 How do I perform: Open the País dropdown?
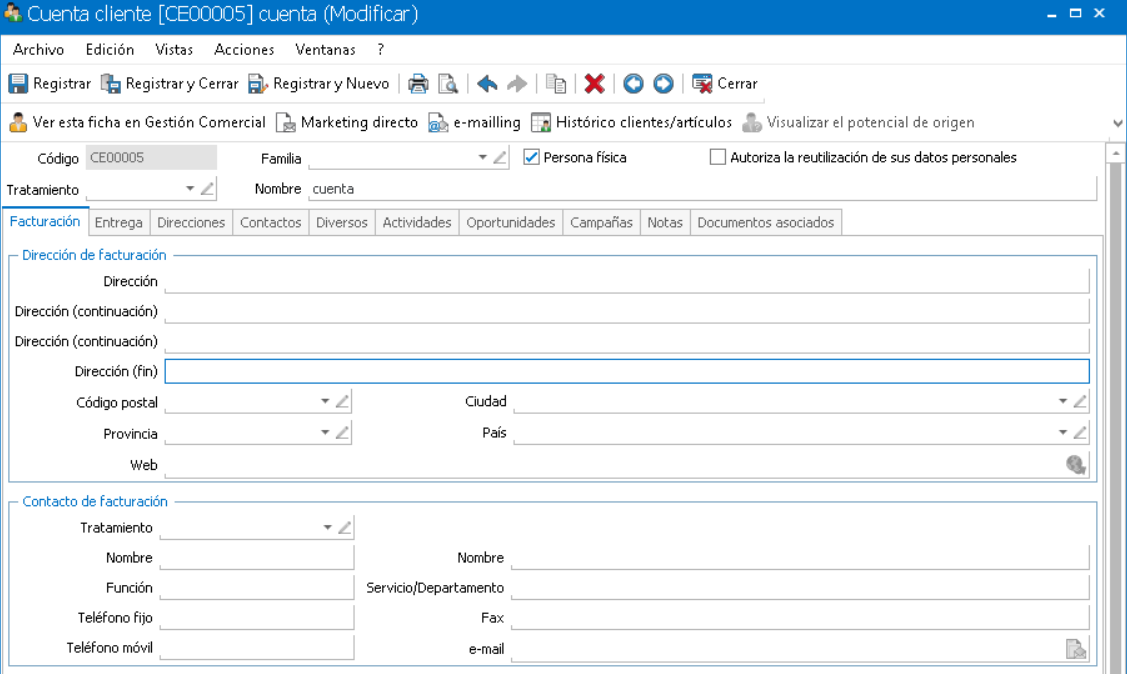click(x=1062, y=433)
